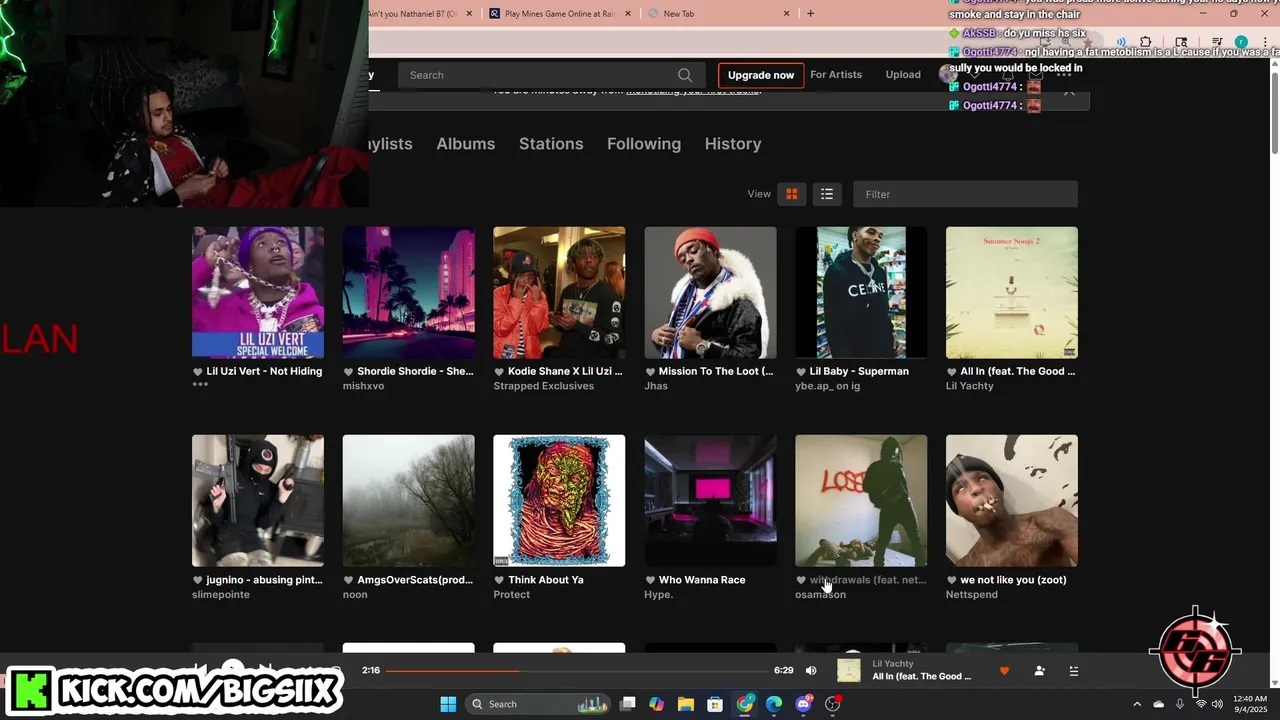Open the For Artists link
The image size is (1280, 720).
[836, 75]
